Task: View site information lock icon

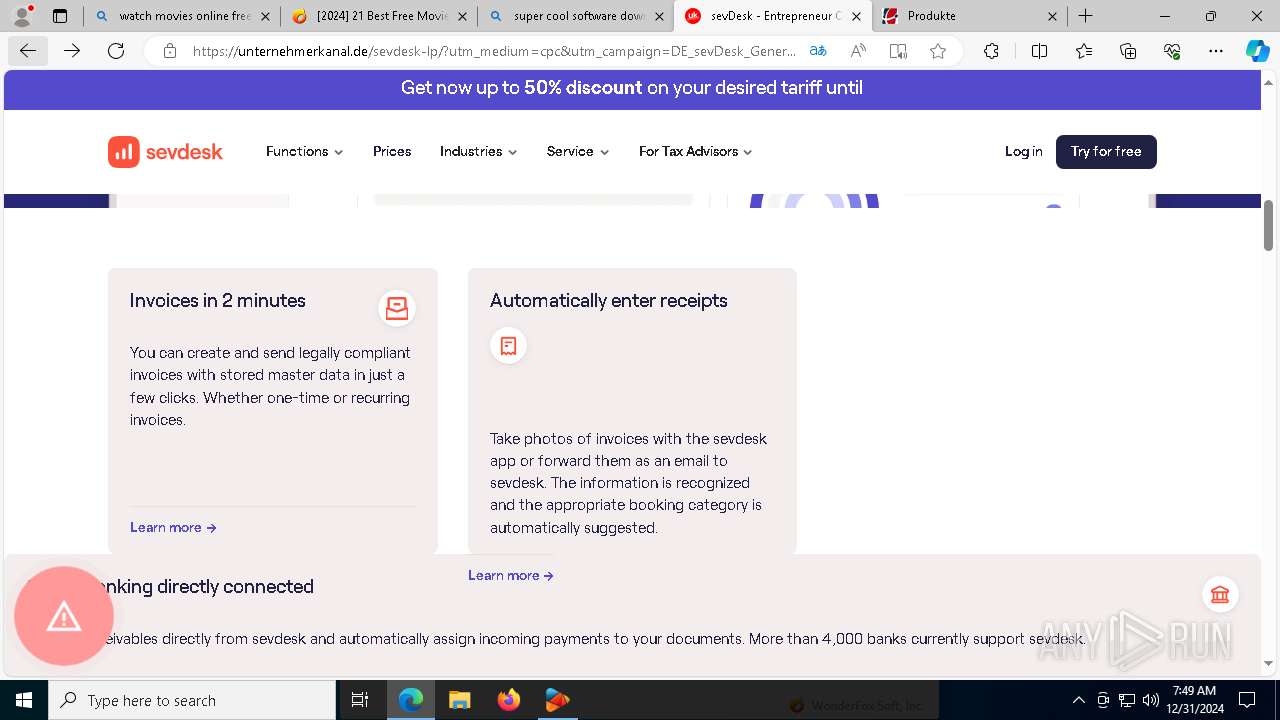Action: pyautogui.click(x=170, y=51)
